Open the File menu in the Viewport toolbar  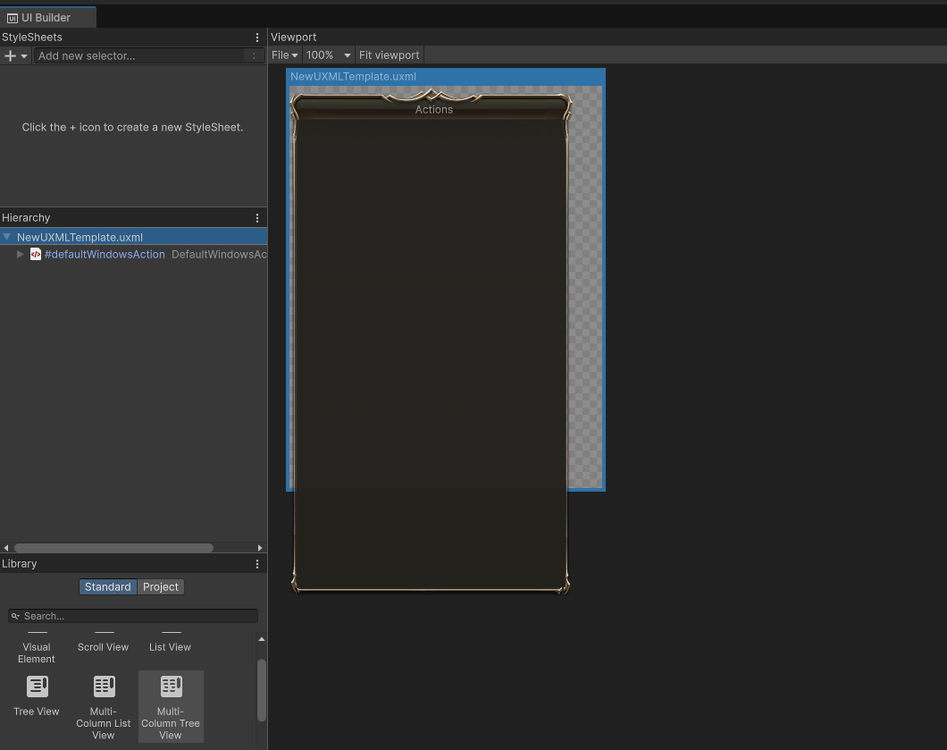(284, 55)
